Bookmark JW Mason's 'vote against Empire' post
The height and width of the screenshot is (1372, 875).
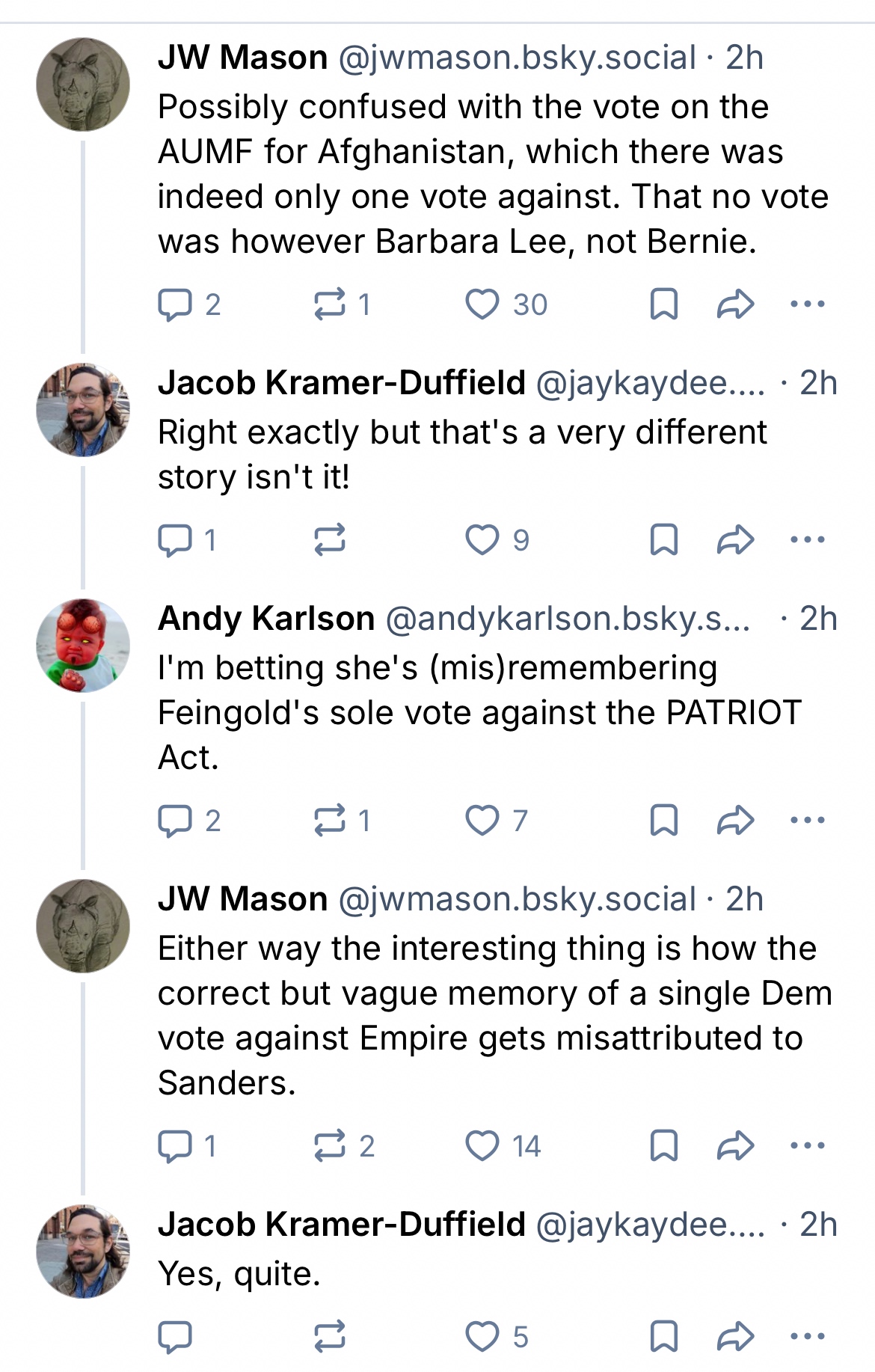point(663,1145)
